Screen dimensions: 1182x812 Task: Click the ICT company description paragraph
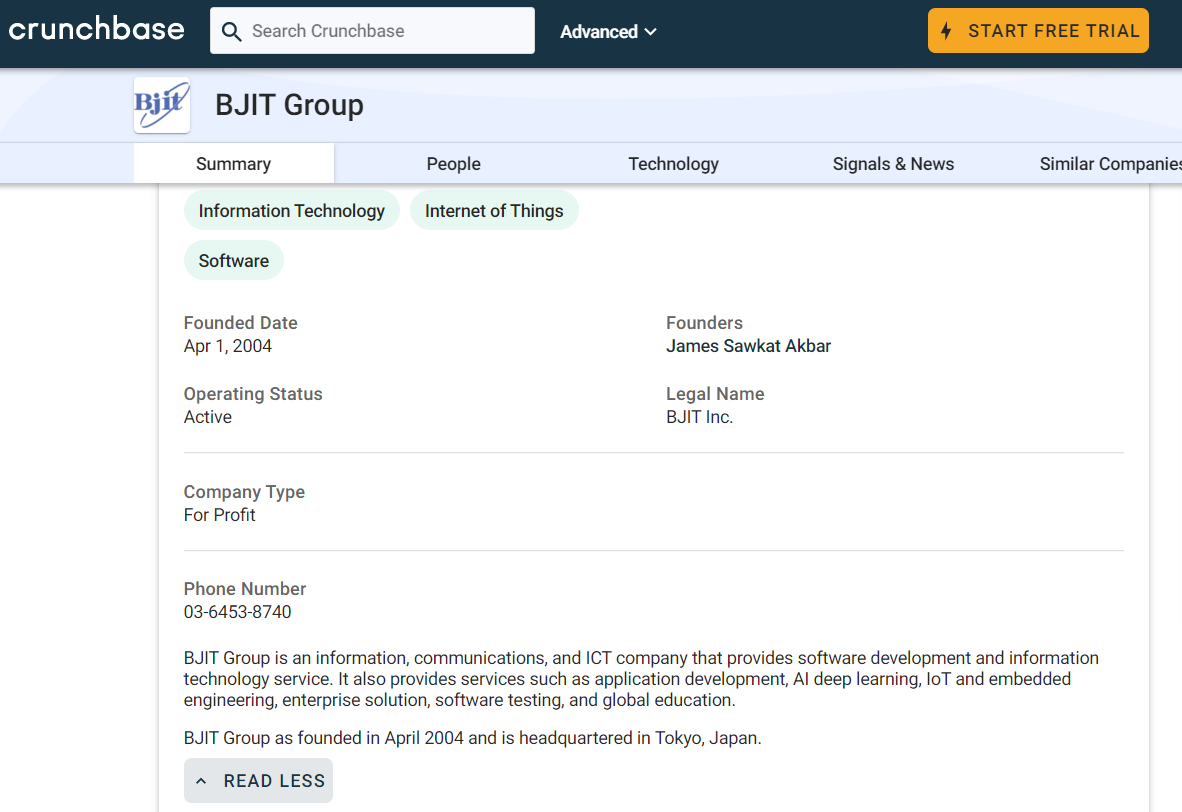pyautogui.click(x=641, y=679)
